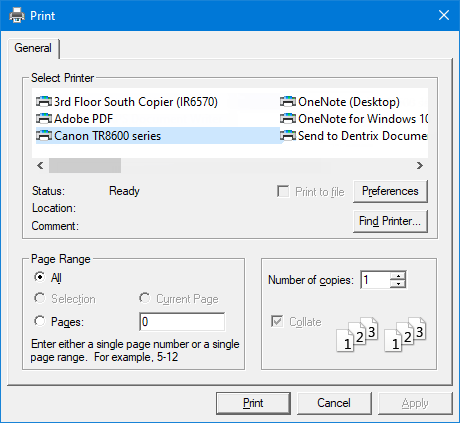Switch to the General tab
This screenshot has height=423, width=460.
[33, 48]
